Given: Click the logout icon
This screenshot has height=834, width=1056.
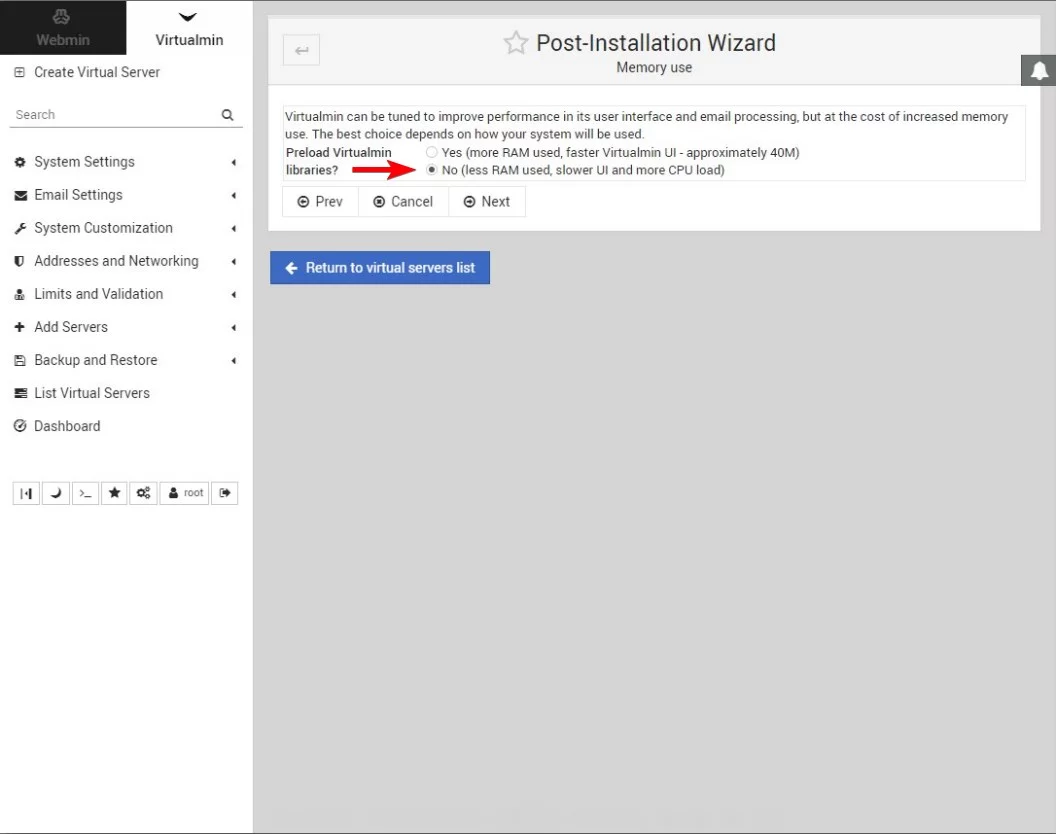Looking at the screenshot, I should point(225,493).
